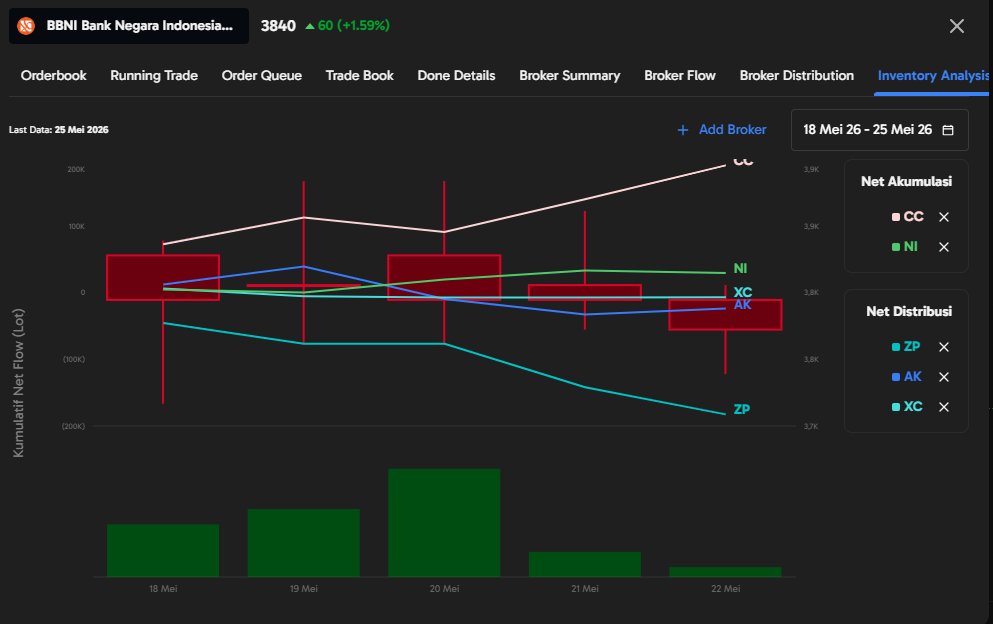Remove broker ZP from Net Distribusi
Screen dimensions: 993x624
pyautogui.click(x=944, y=347)
